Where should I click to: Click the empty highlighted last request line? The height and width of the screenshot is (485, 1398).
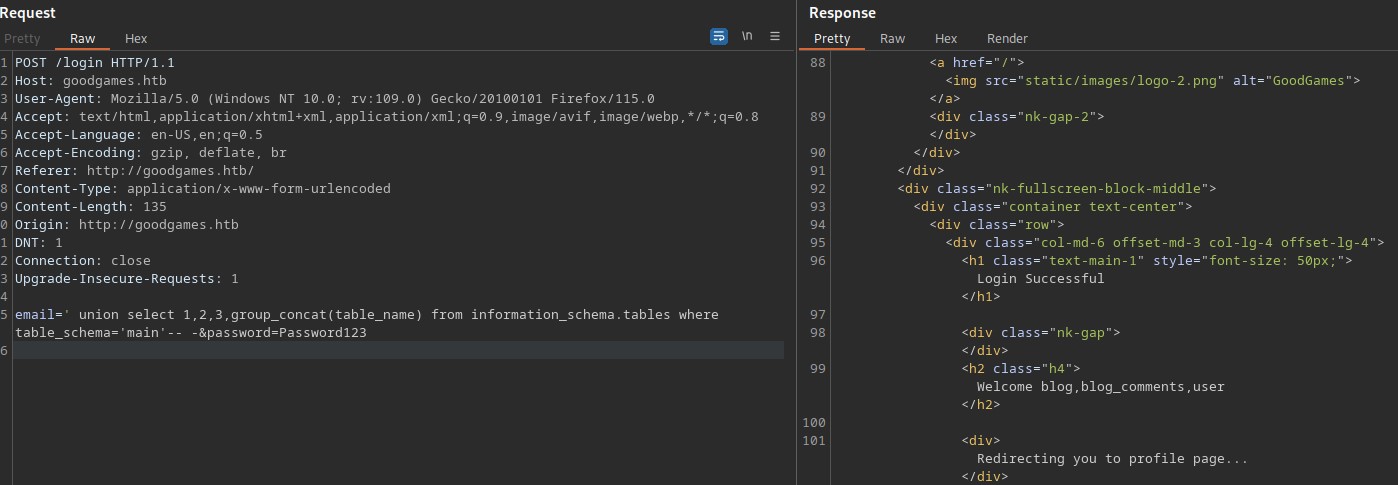tap(399, 350)
